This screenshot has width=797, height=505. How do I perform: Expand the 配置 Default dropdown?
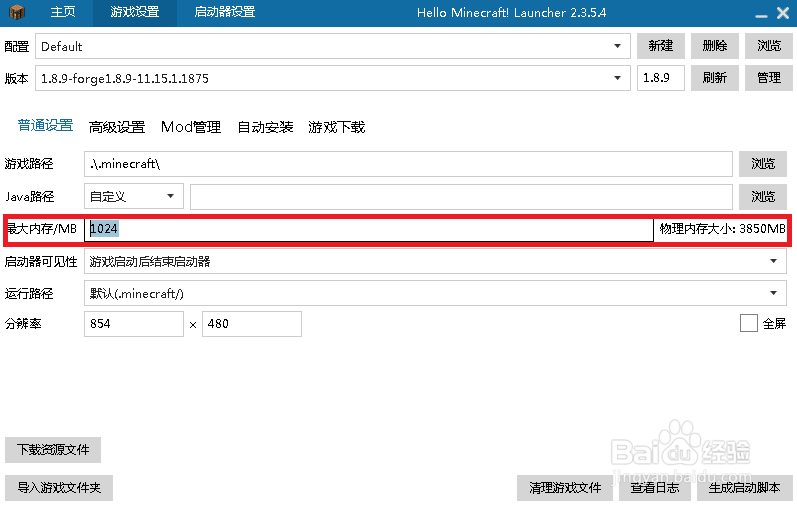pyautogui.click(x=333, y=46)
